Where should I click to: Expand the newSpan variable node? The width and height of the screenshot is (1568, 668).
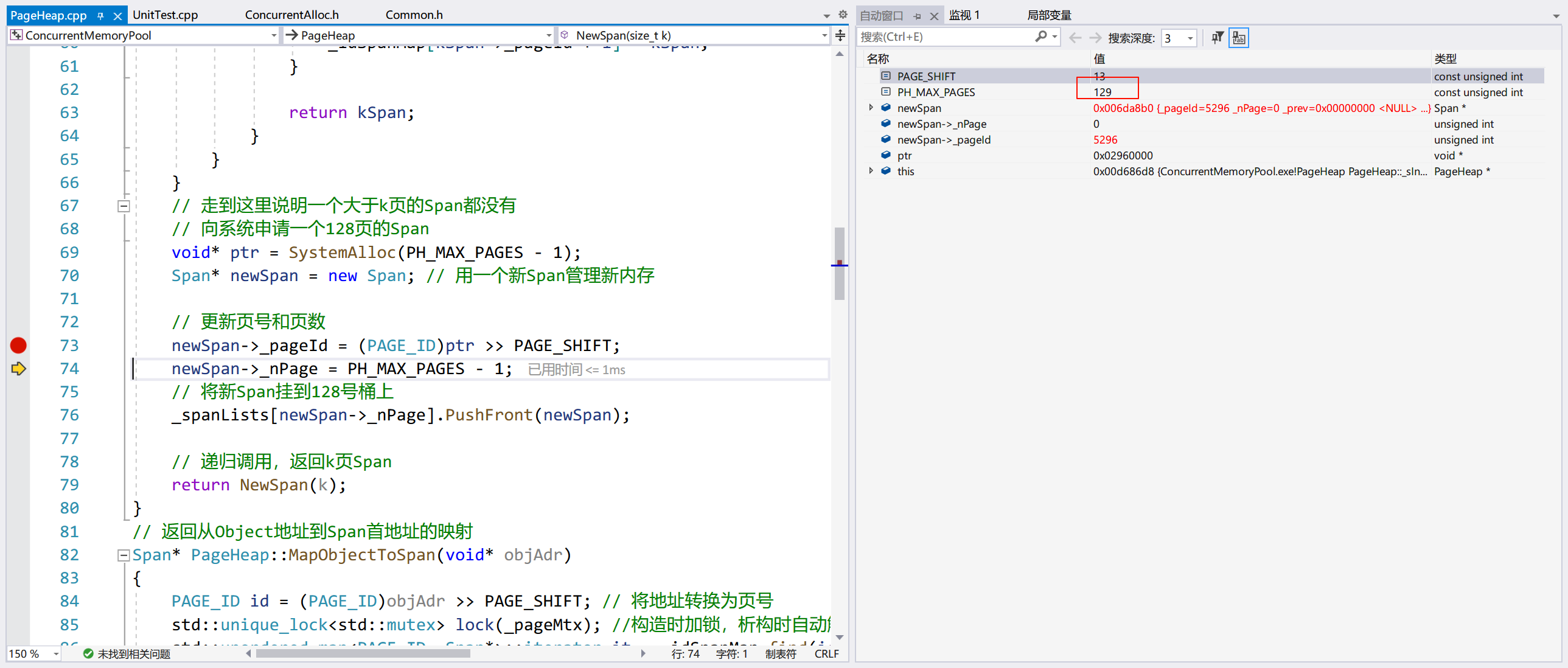(x=871, y=108)
